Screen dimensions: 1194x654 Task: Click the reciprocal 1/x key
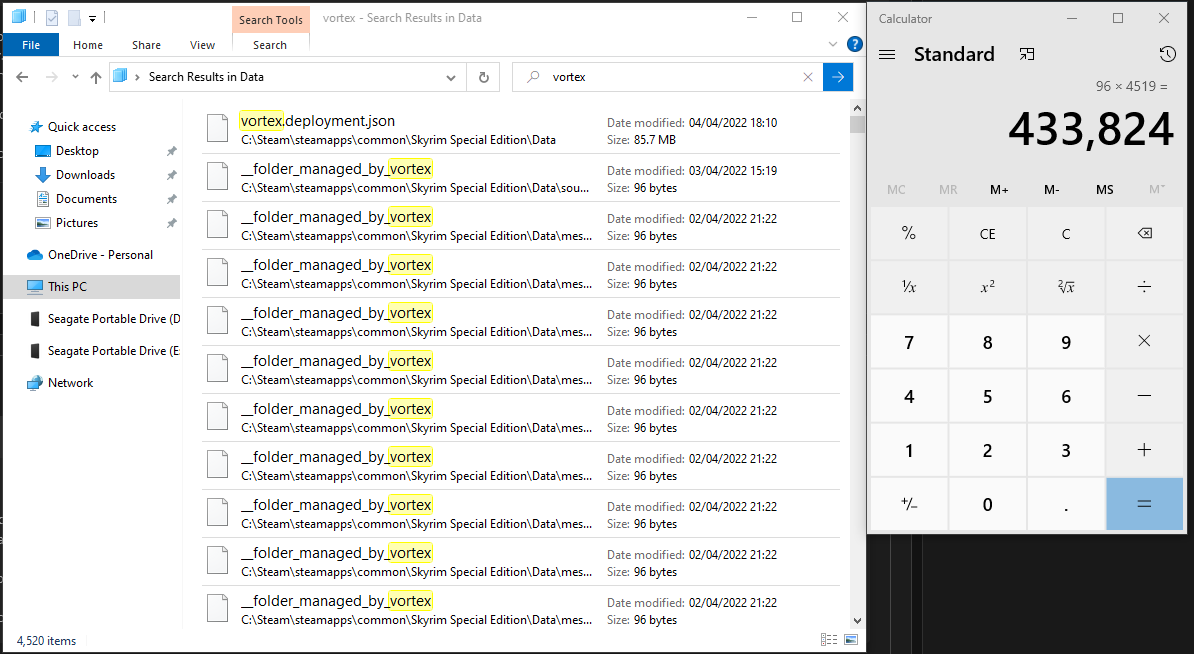pyautogui.click(x=908, y=287)
